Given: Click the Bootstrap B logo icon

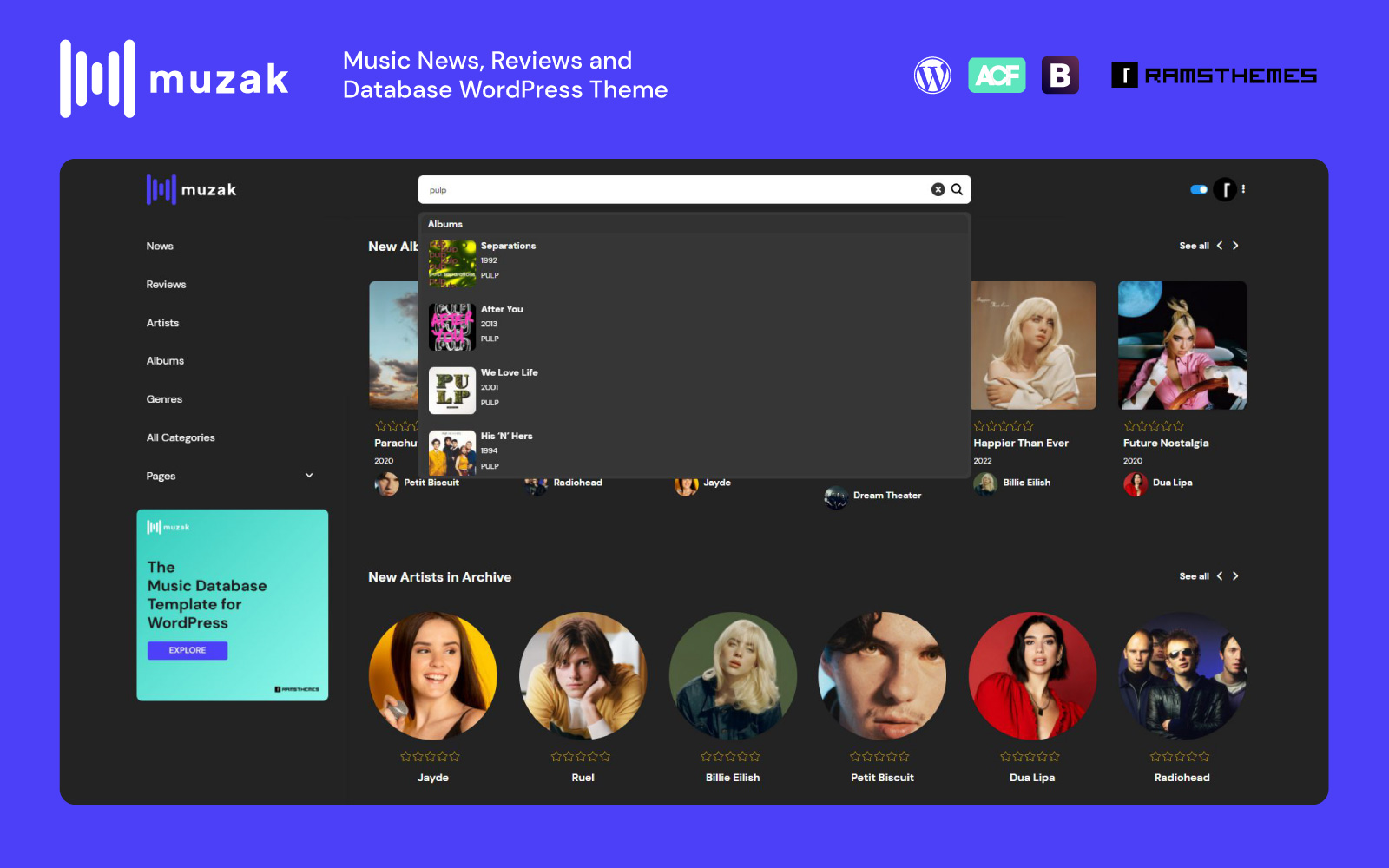Looking at the screenshot, I should pyautogui.click(x=1060, y=76).
